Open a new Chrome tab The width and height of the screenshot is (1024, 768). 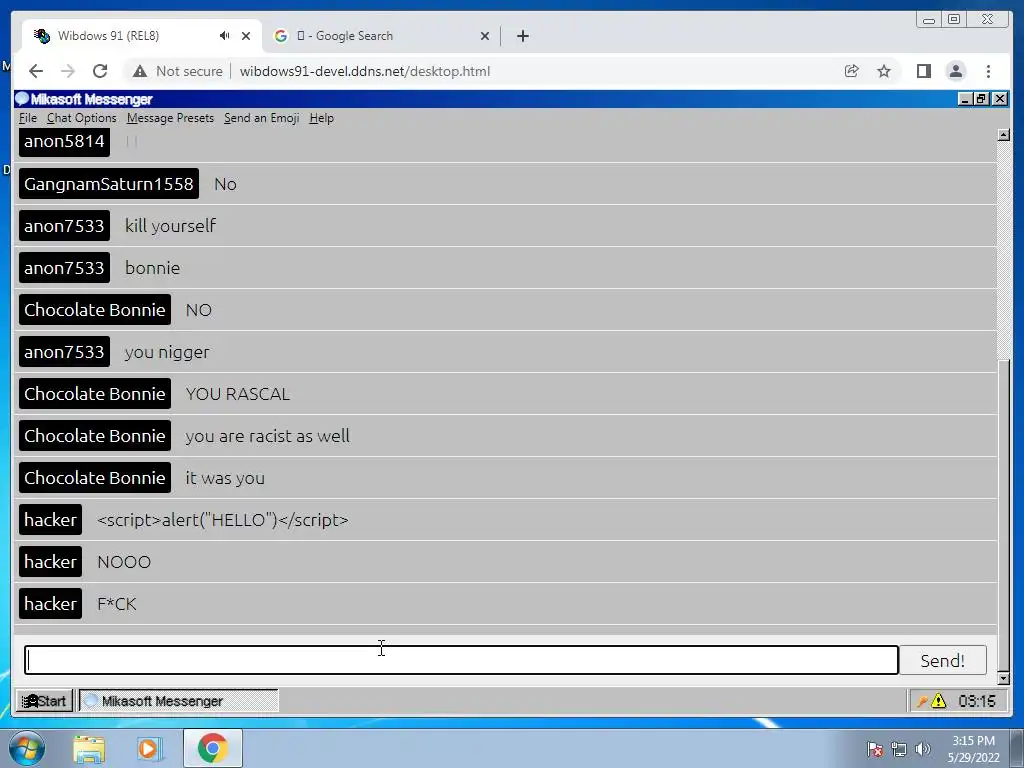coord(522,36)
